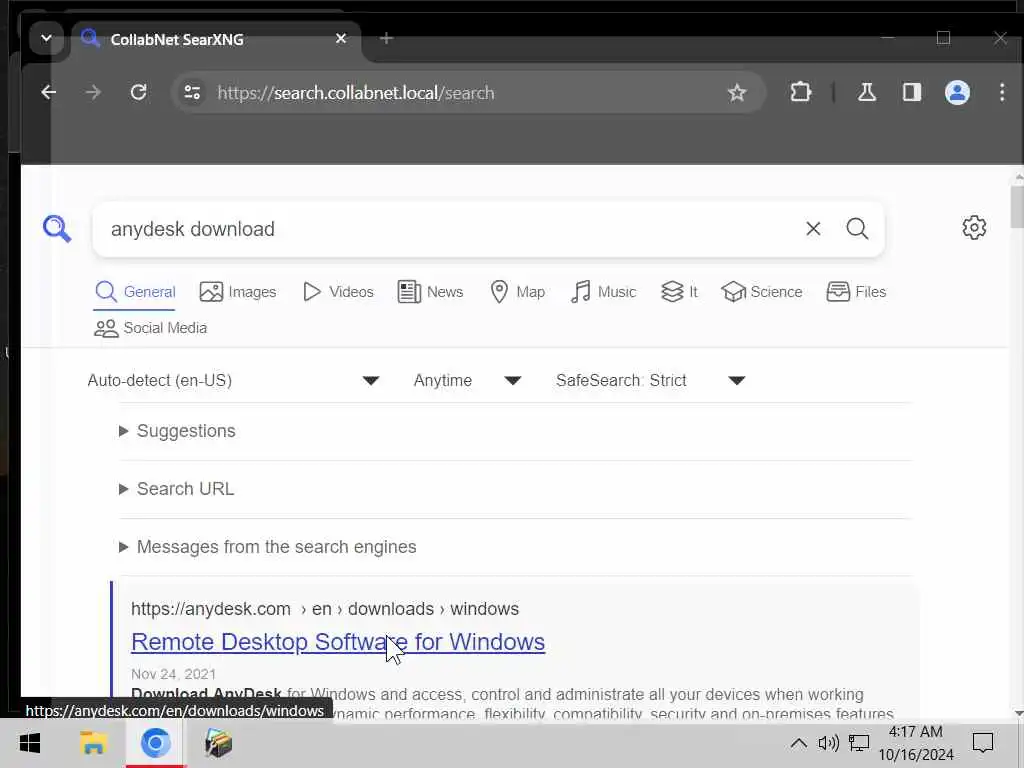Expand Messages from the search engines

point(267,547)
